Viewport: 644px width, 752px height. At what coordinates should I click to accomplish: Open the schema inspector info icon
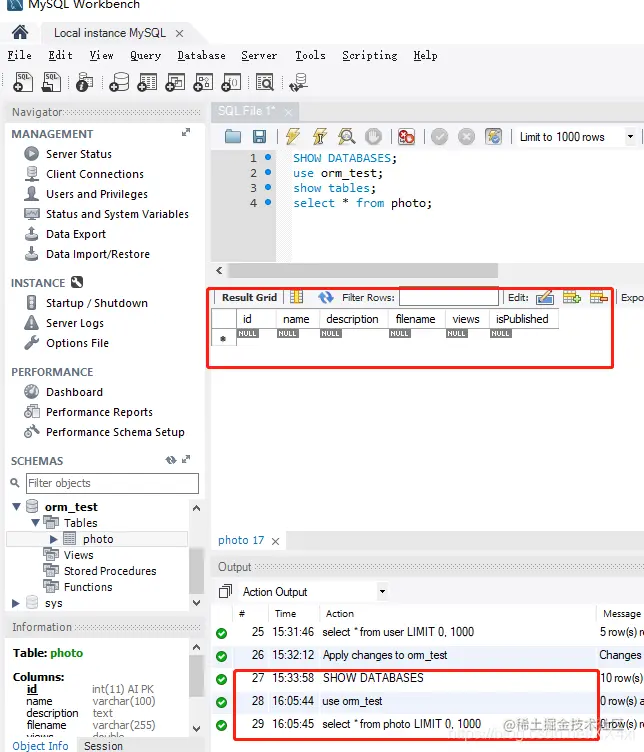(84, 82)
